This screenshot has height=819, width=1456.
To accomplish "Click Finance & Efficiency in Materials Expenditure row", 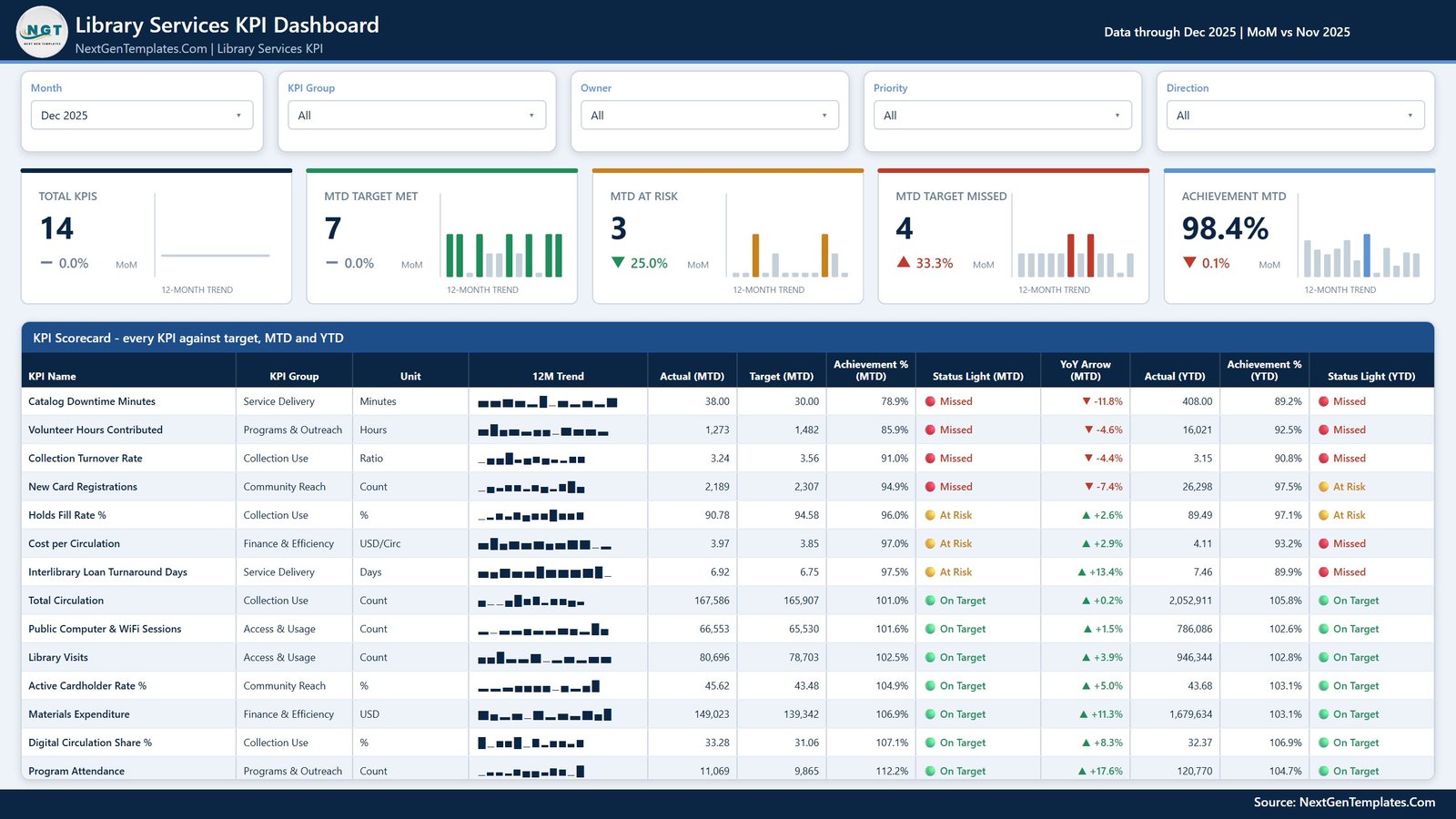I will coord(288,714).
